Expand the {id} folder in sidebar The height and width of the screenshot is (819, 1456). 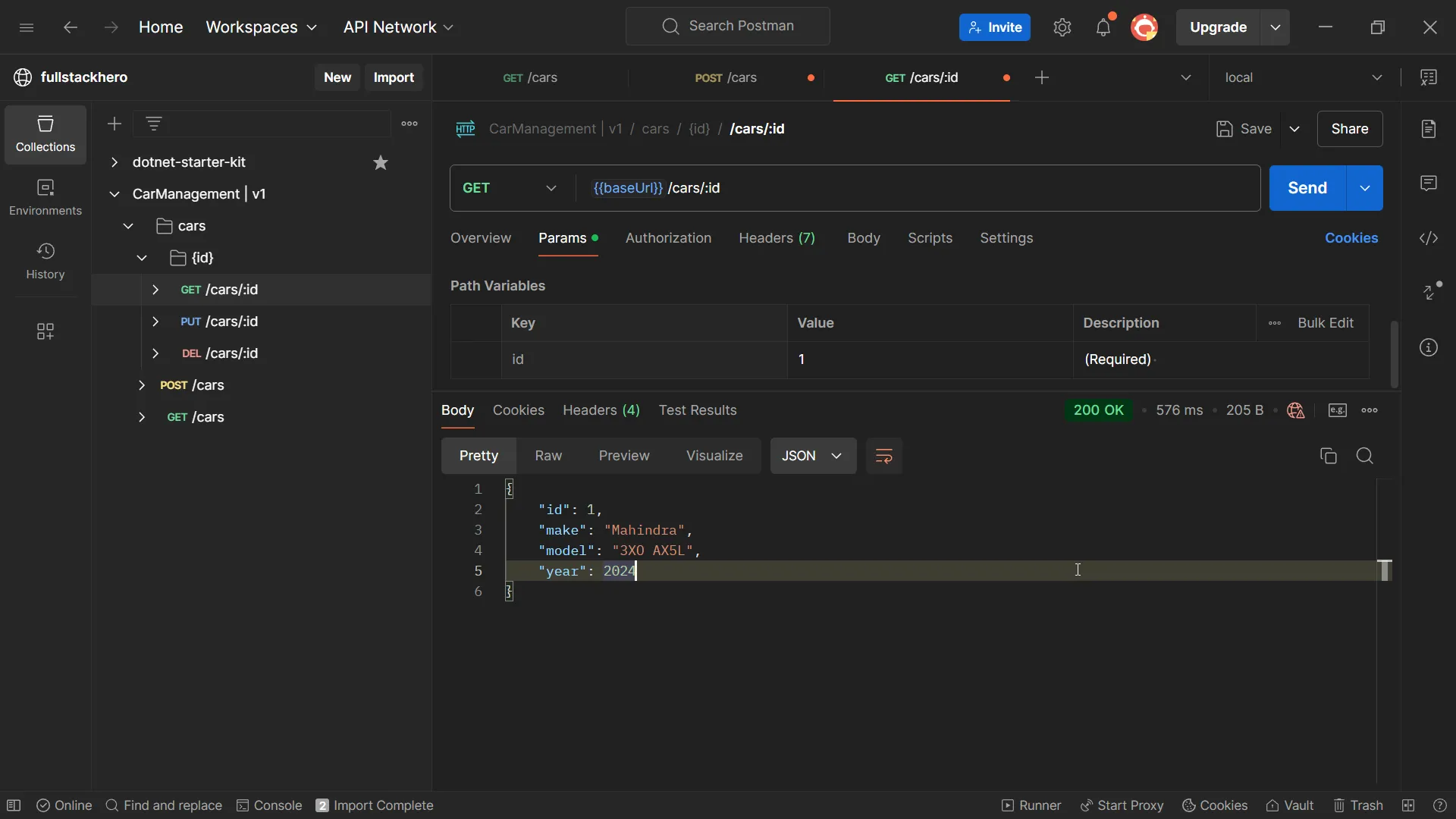tap(140, 257)
